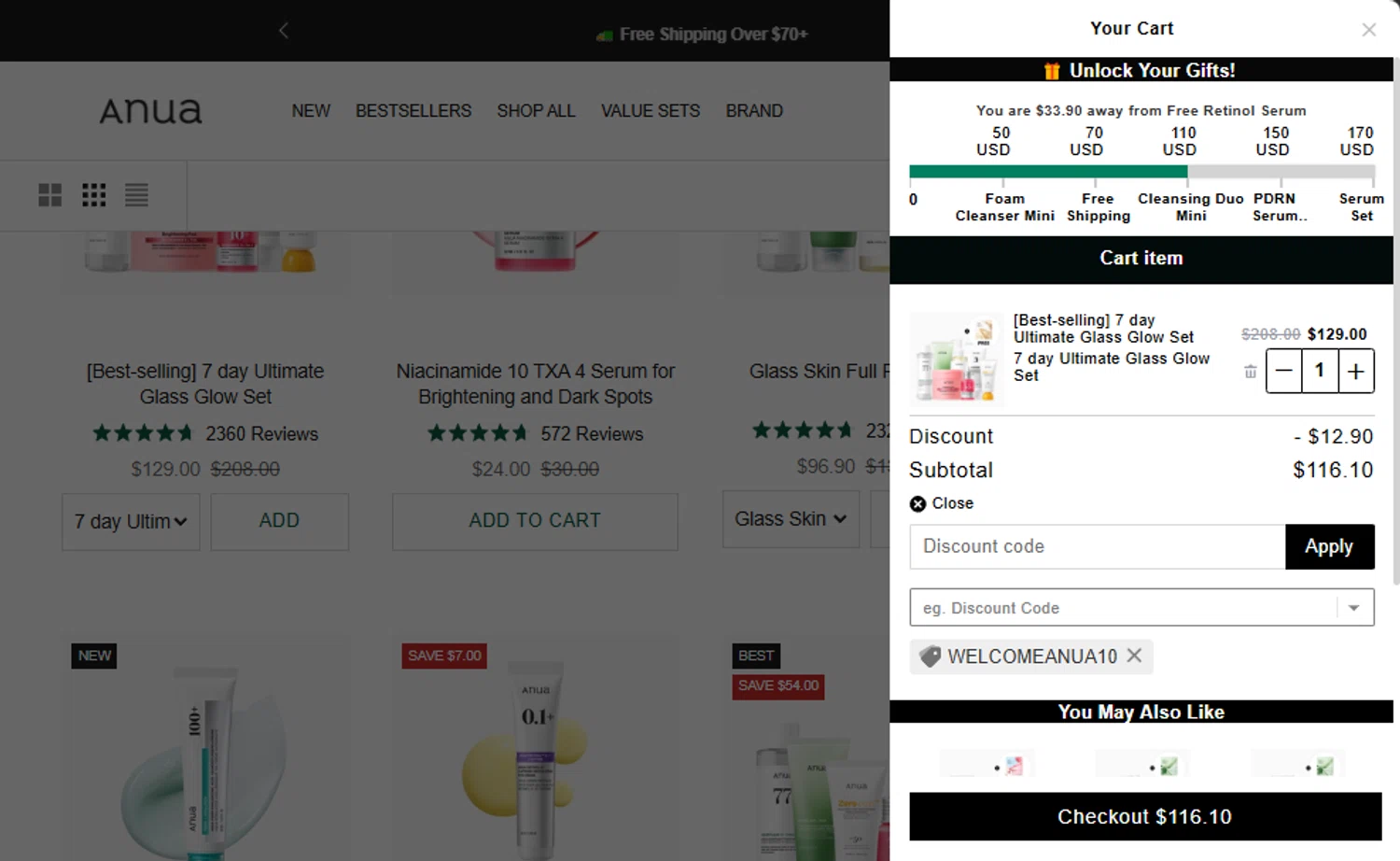The width and height of the screenshot is (1400, 861).
Task: Apply the discount code
Action: click(1329, 546)
